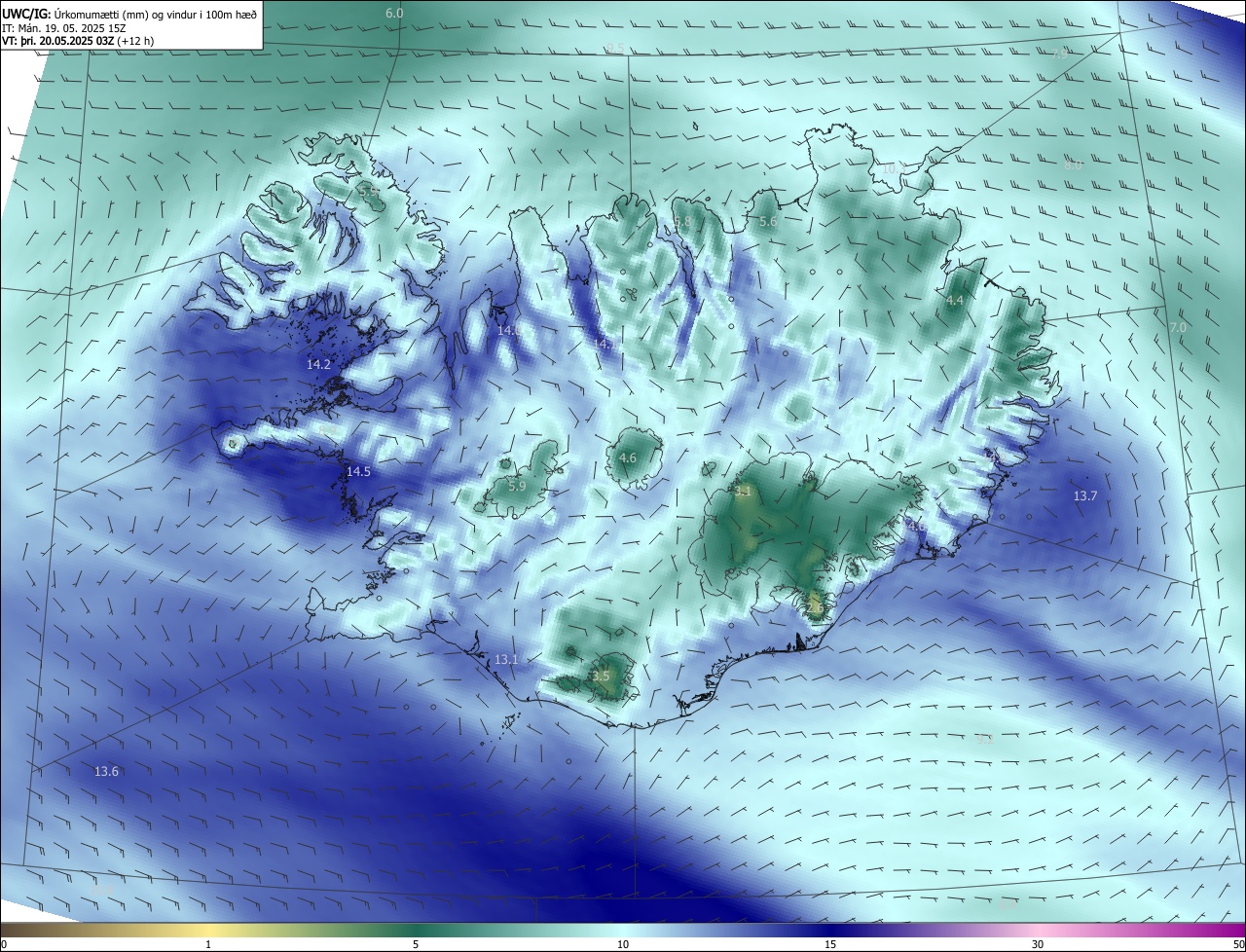Click the 3.5 value on the southern glacier
The width and height of the screenshot is (1246, 952).
(601, 676)
